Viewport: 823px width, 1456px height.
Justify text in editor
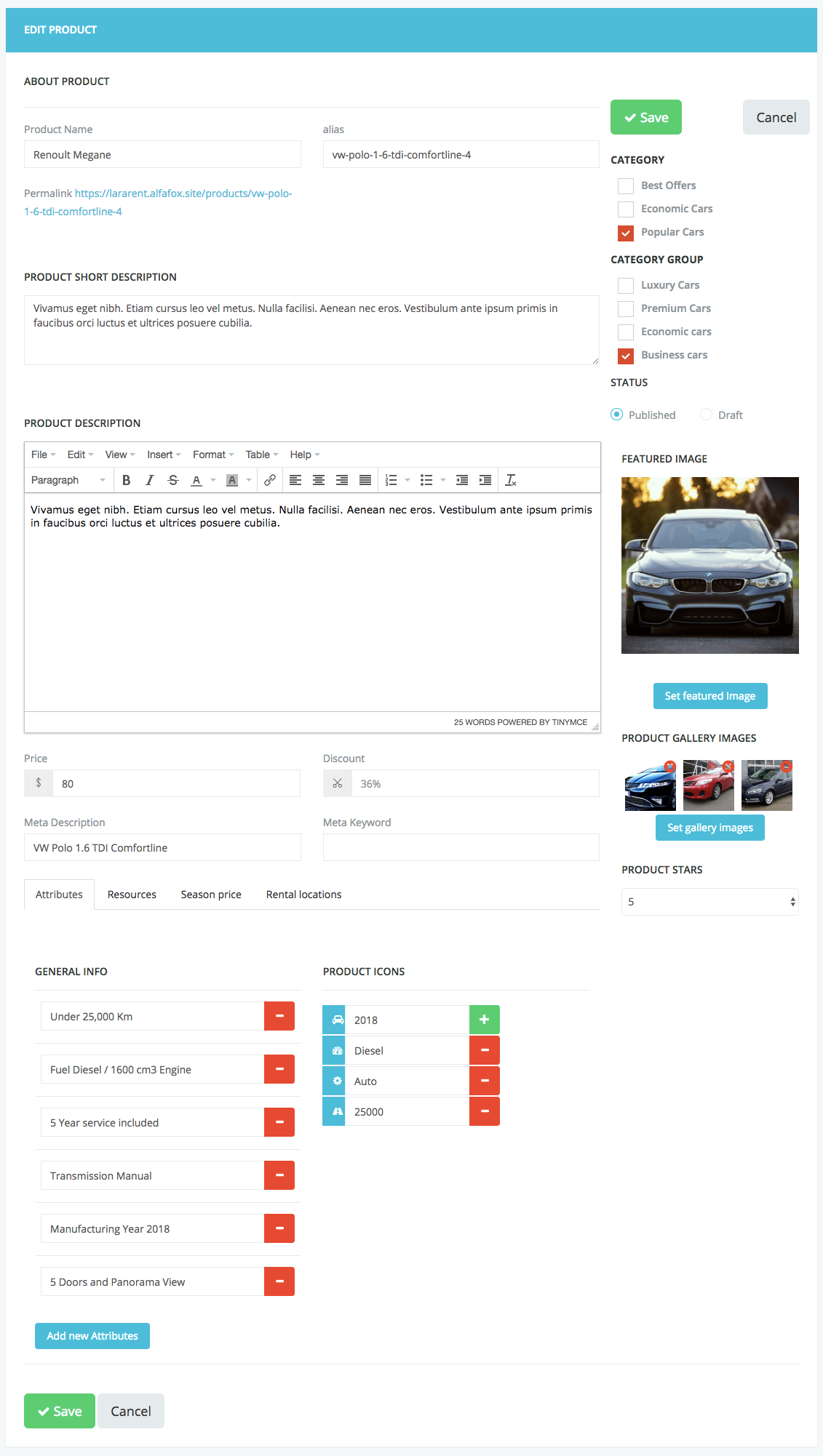click(365, 480)
